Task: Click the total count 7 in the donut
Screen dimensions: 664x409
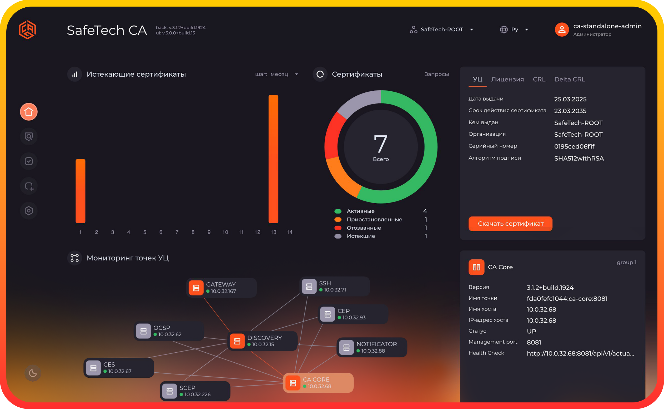Action: click(380, 144)
